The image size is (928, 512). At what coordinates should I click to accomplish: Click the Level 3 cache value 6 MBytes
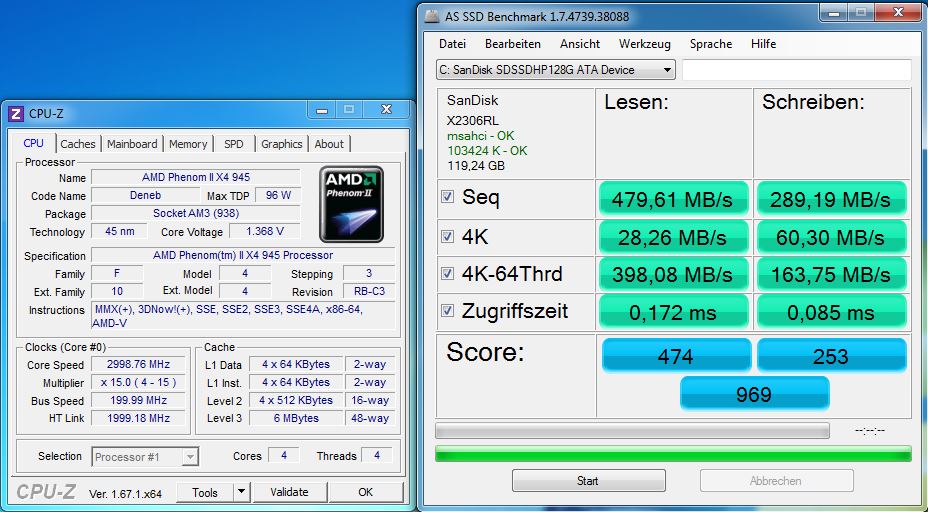click(296, 418)
